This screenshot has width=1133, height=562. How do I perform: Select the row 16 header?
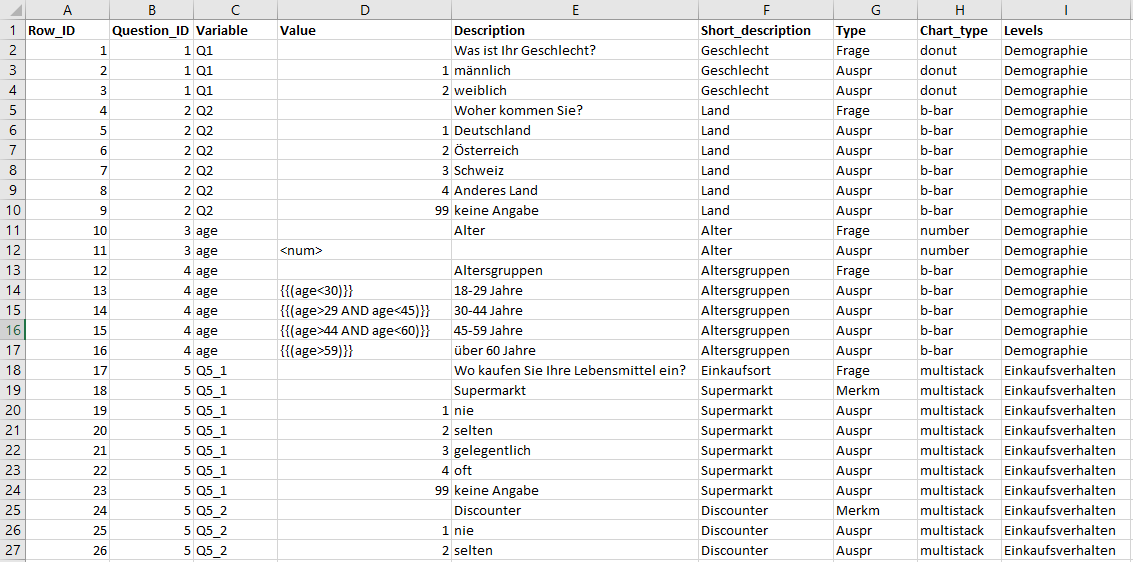pos(11,331)
